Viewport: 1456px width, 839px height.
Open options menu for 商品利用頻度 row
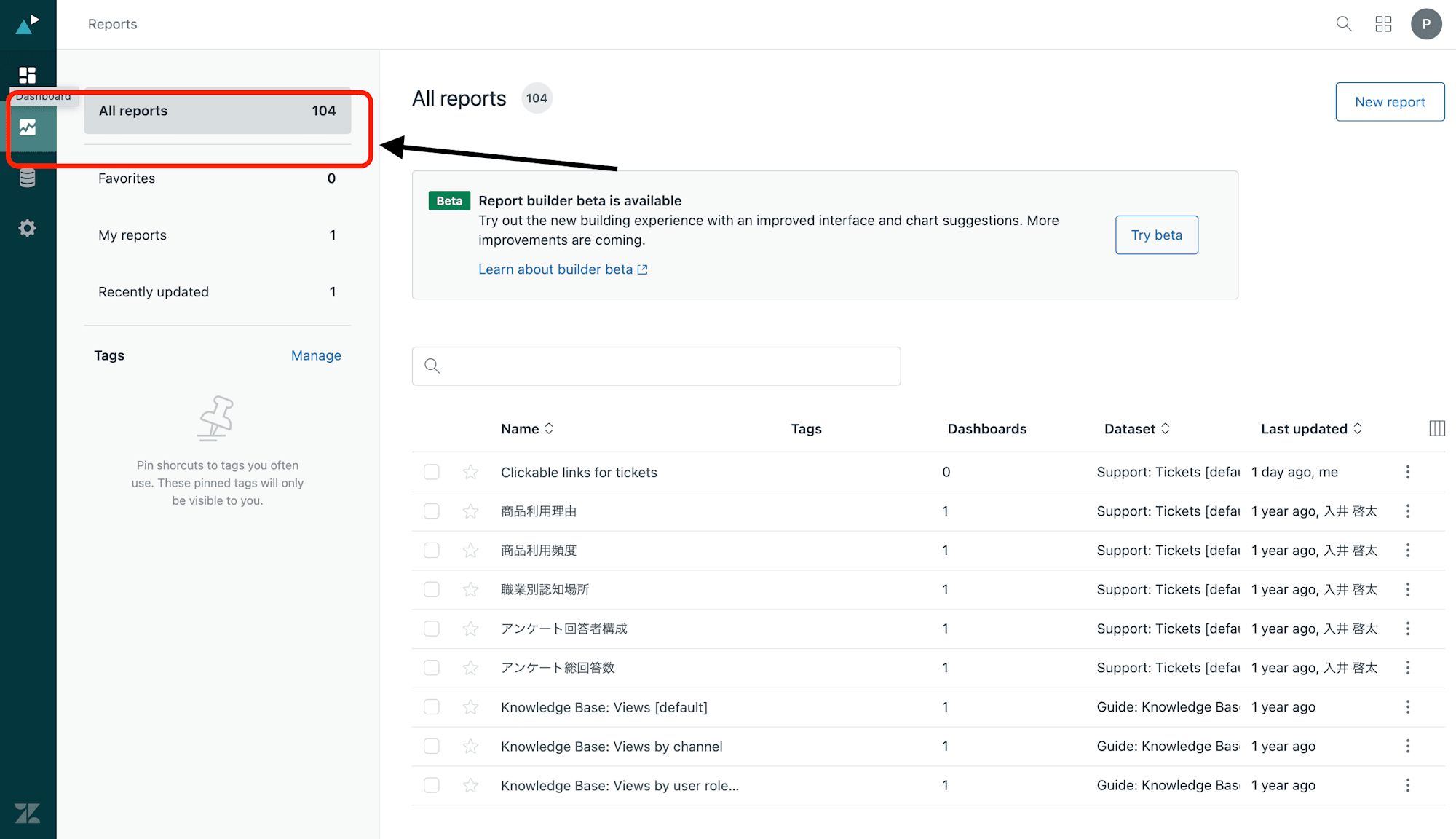[x=1407, y=551]
